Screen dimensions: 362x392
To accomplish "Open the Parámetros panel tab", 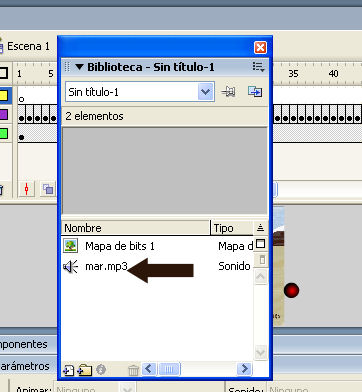I will click(x=25, y=366).
